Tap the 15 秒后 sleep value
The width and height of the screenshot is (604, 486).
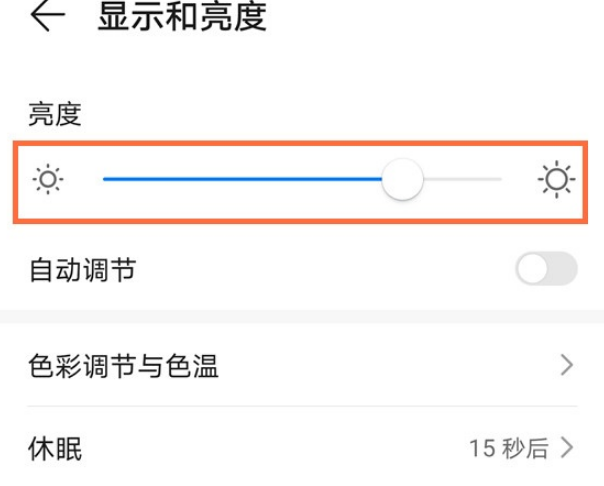click(x=508, y=447)
